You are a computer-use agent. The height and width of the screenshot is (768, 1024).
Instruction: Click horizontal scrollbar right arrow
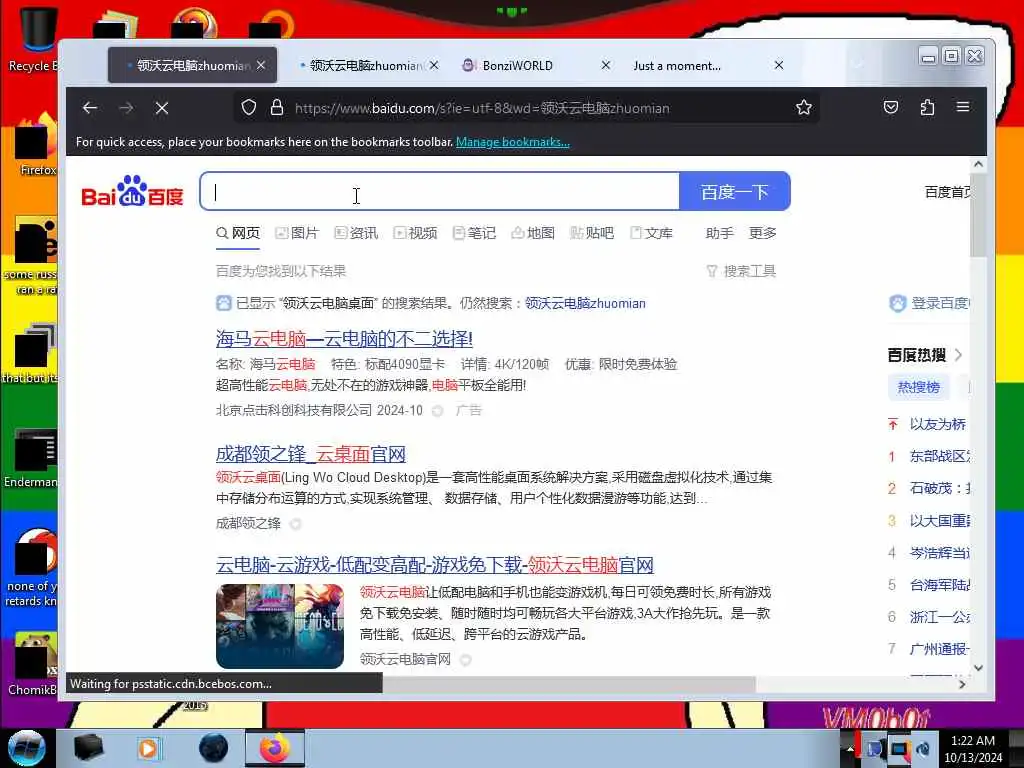[961, 684]
